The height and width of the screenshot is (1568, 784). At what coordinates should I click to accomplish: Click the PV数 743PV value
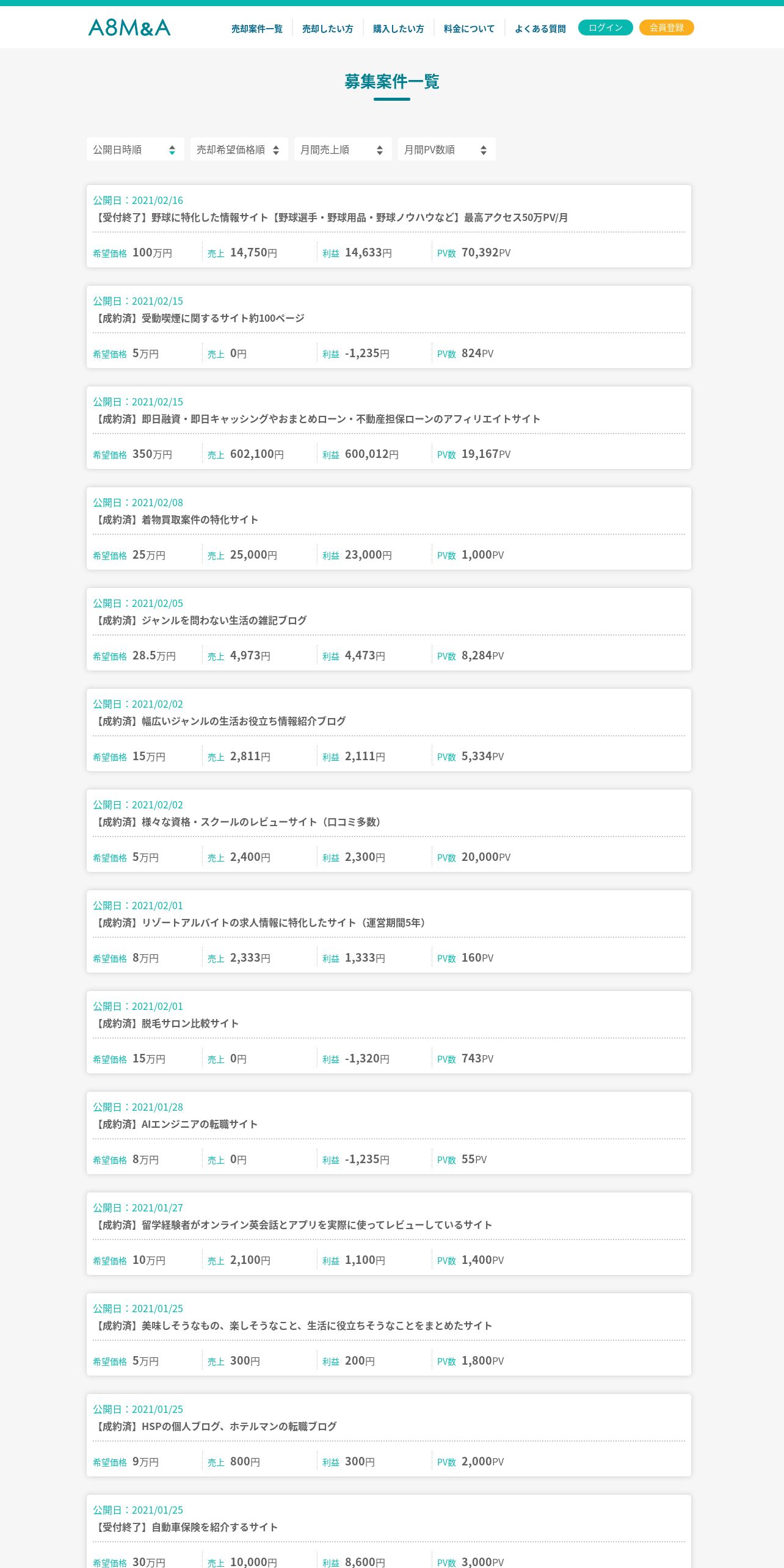[465, 1059]
